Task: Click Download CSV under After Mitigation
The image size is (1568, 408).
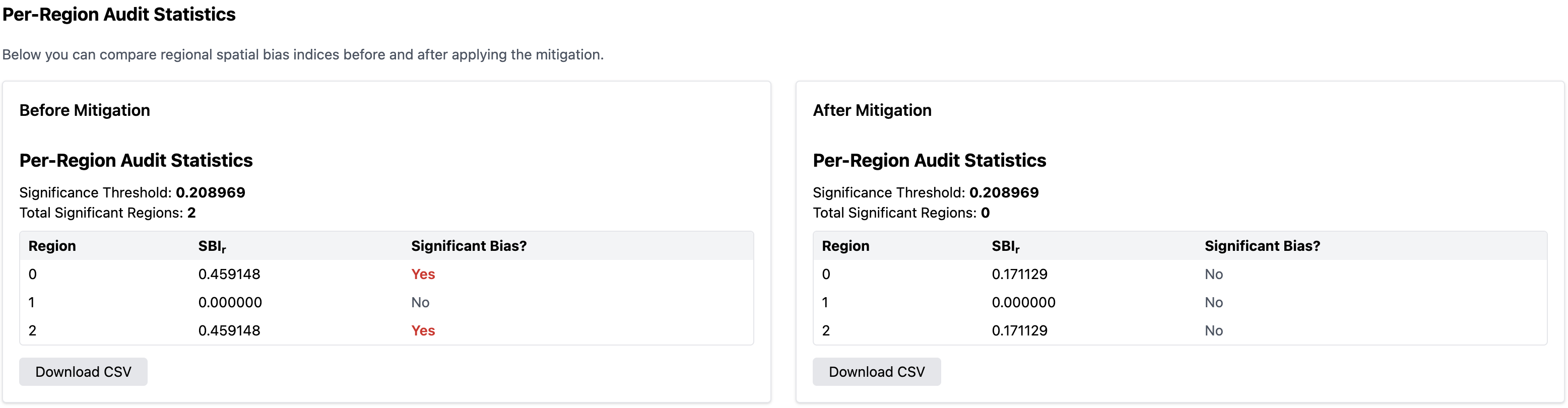Action: pos(877,371)
